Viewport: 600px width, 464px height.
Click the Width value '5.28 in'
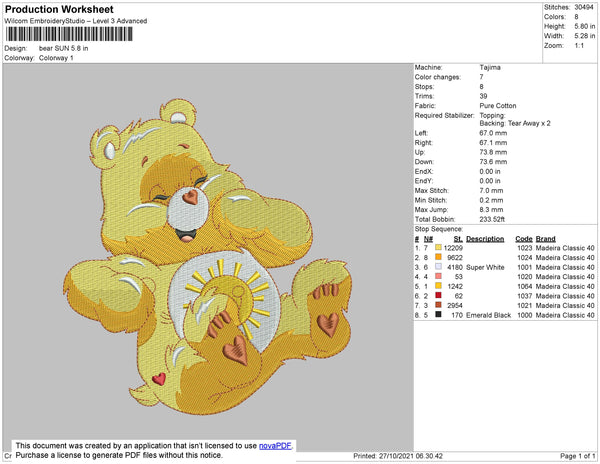coord(584,36)
